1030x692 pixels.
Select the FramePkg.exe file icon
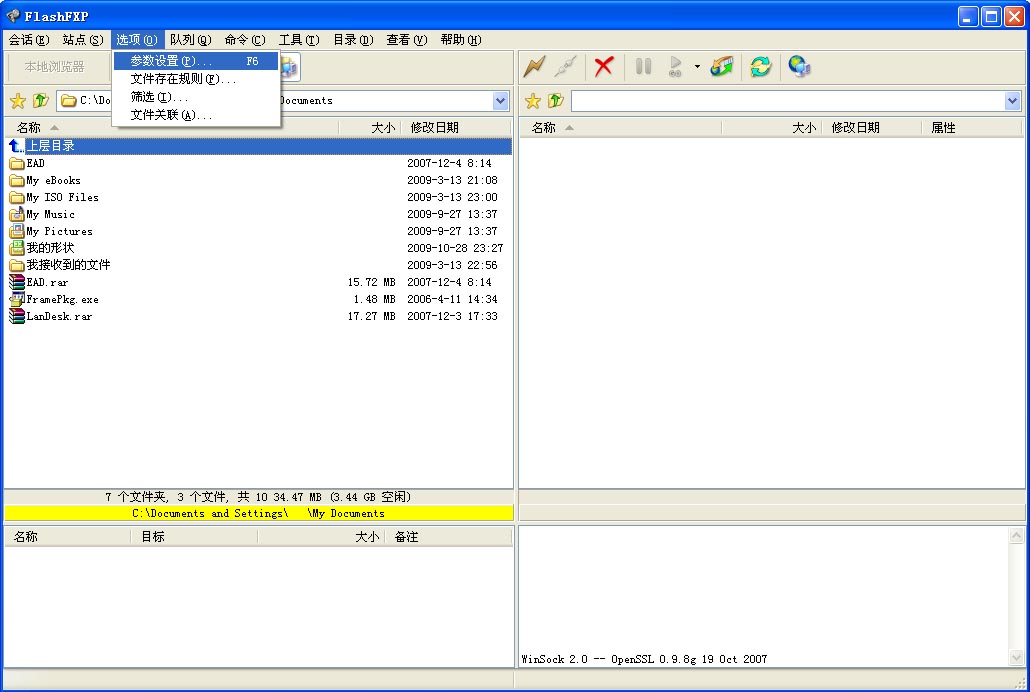coord(16,300)
